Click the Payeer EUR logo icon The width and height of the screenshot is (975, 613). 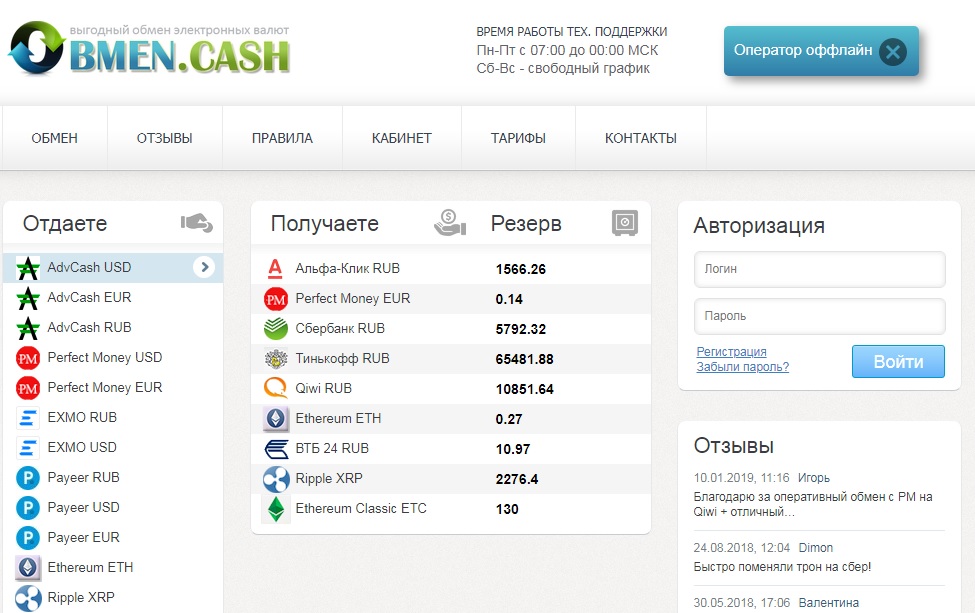[x=28, y=538]
